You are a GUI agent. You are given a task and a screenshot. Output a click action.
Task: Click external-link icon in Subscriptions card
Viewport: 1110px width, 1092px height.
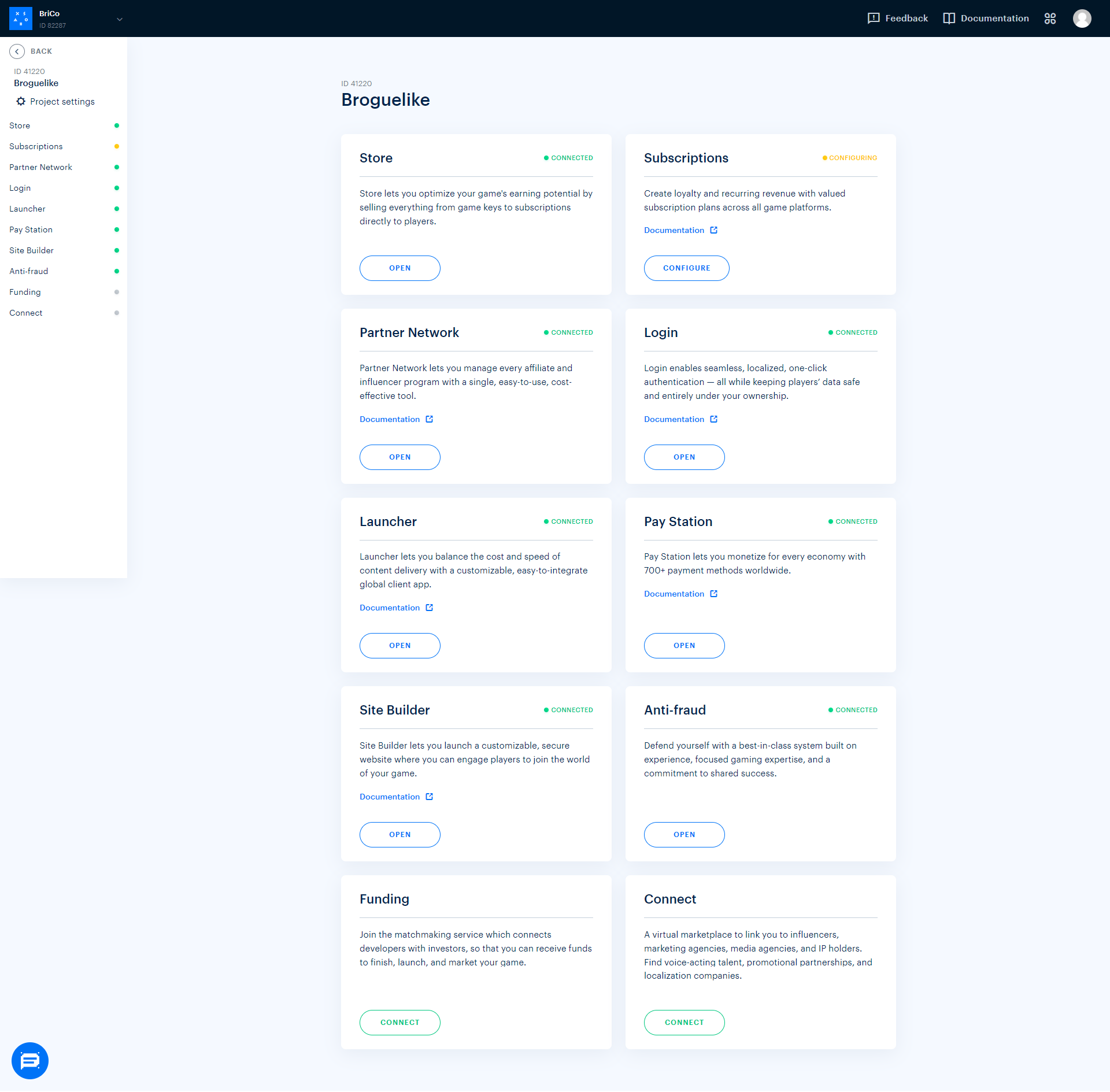(x=714, y=230)
